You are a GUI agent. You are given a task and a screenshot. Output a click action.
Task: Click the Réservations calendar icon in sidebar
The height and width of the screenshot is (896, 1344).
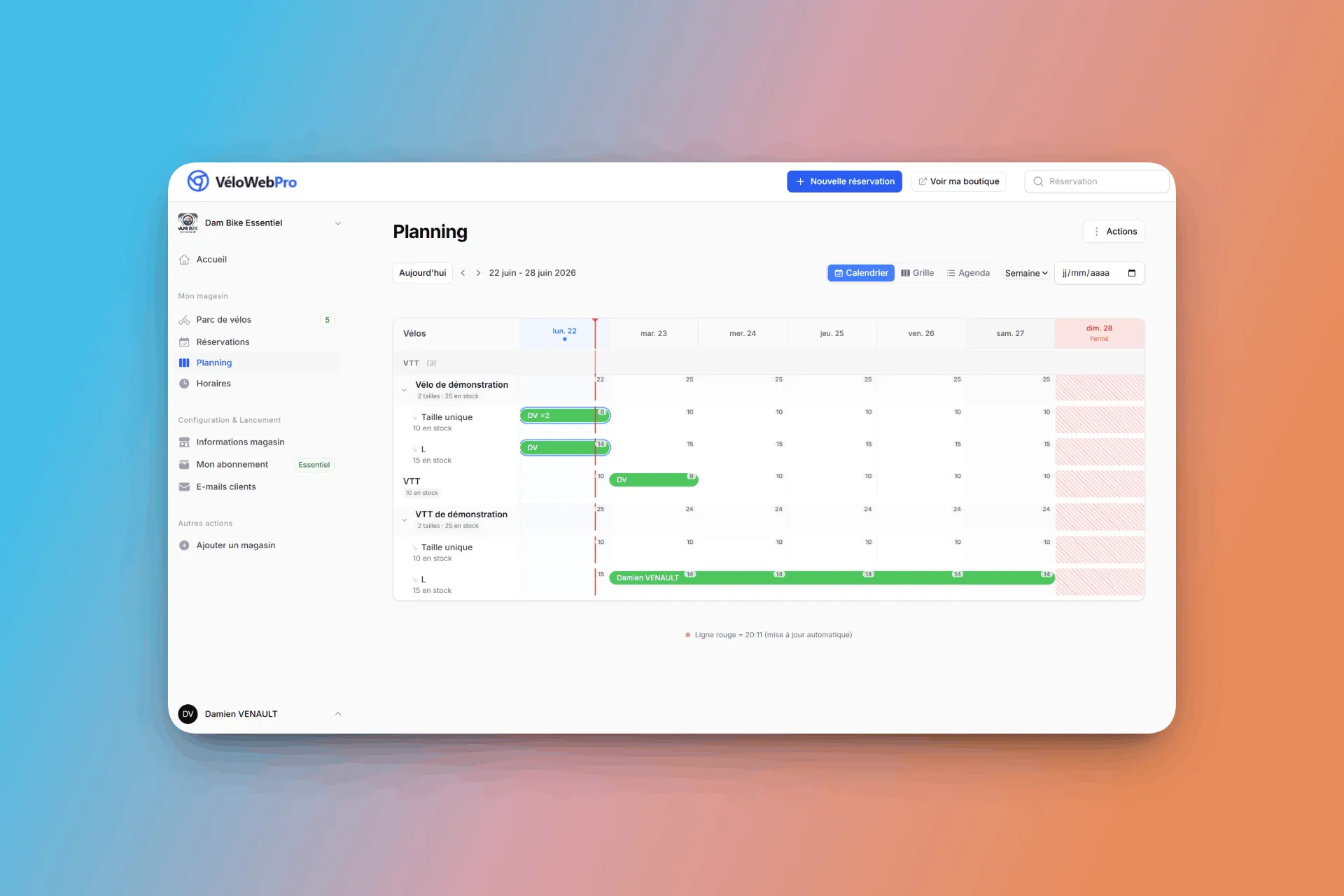coord(184,342)
